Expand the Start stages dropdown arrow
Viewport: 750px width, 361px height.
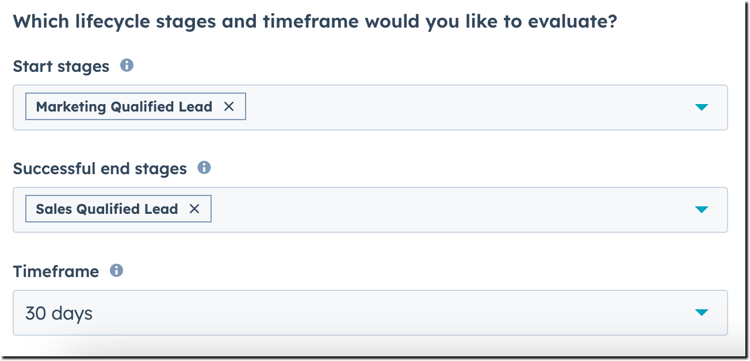(701, 107)
